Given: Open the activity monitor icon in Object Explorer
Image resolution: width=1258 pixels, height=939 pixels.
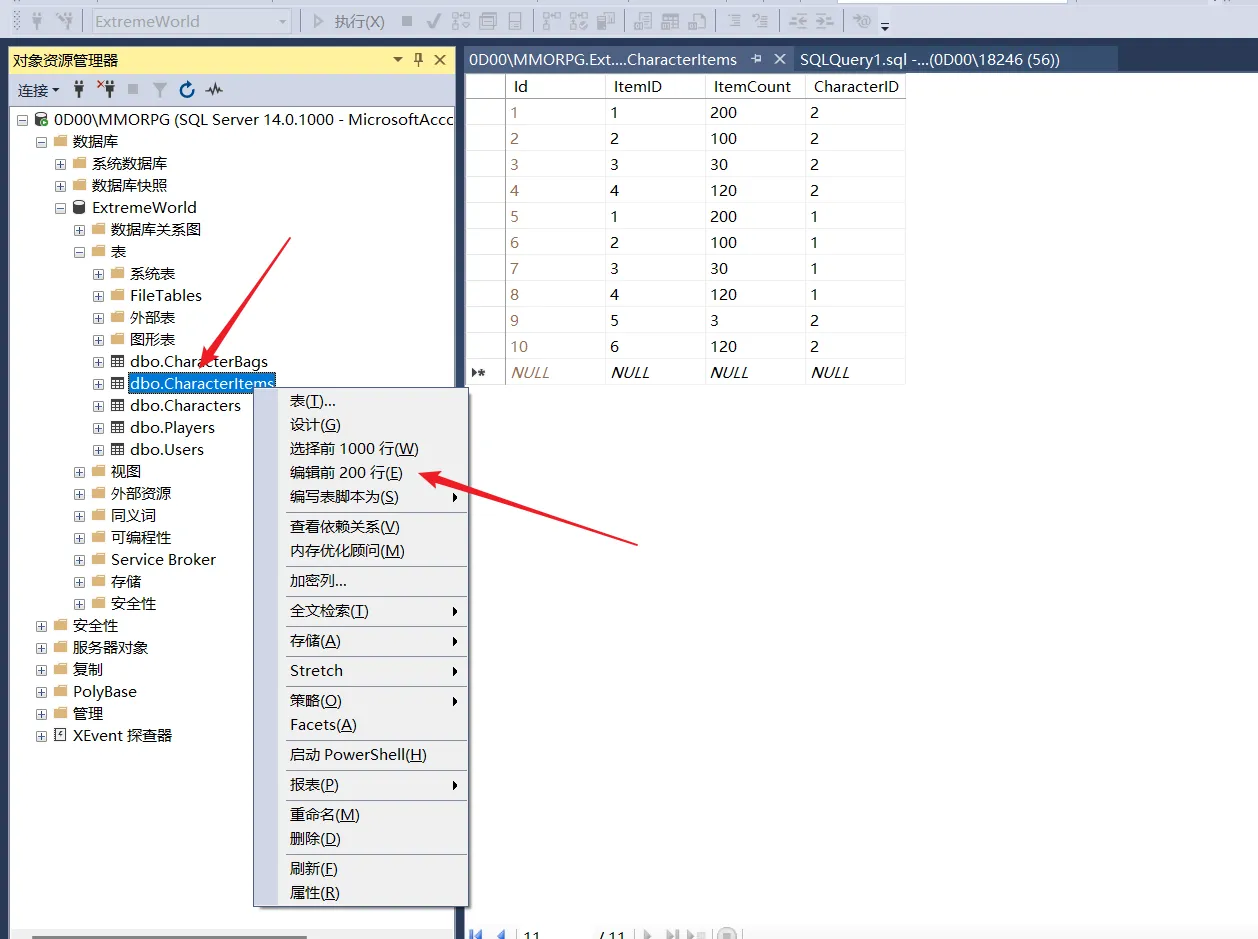Looking at the screenshot, I should coord(214,90).
